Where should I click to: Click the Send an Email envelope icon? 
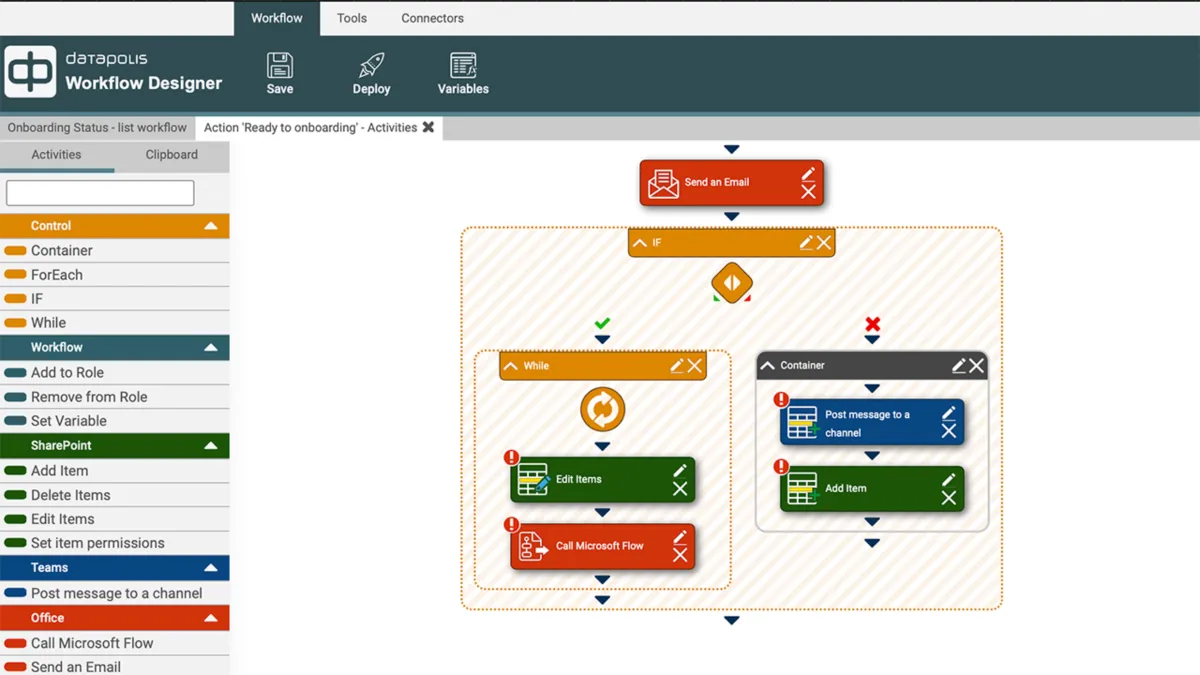tap(663, 183)
